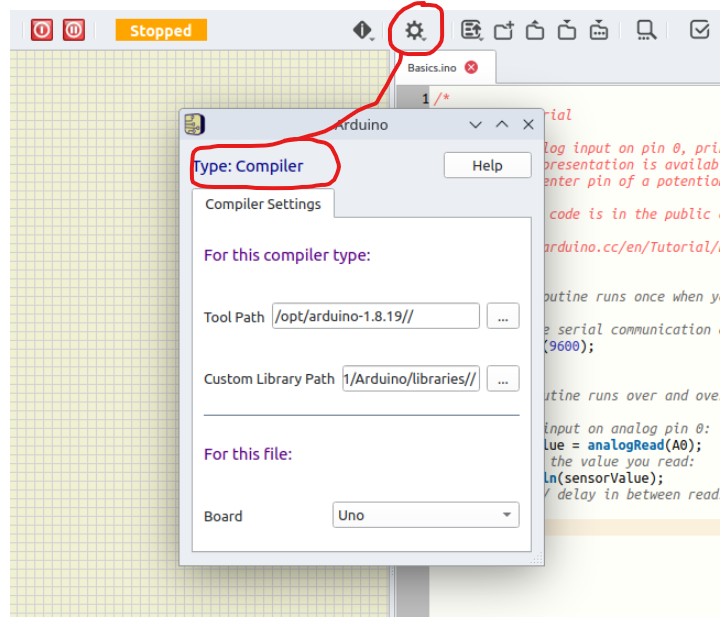Click the file icon with three dots
The width and height of the screenshot is (727, 626).
click(599, 30)
